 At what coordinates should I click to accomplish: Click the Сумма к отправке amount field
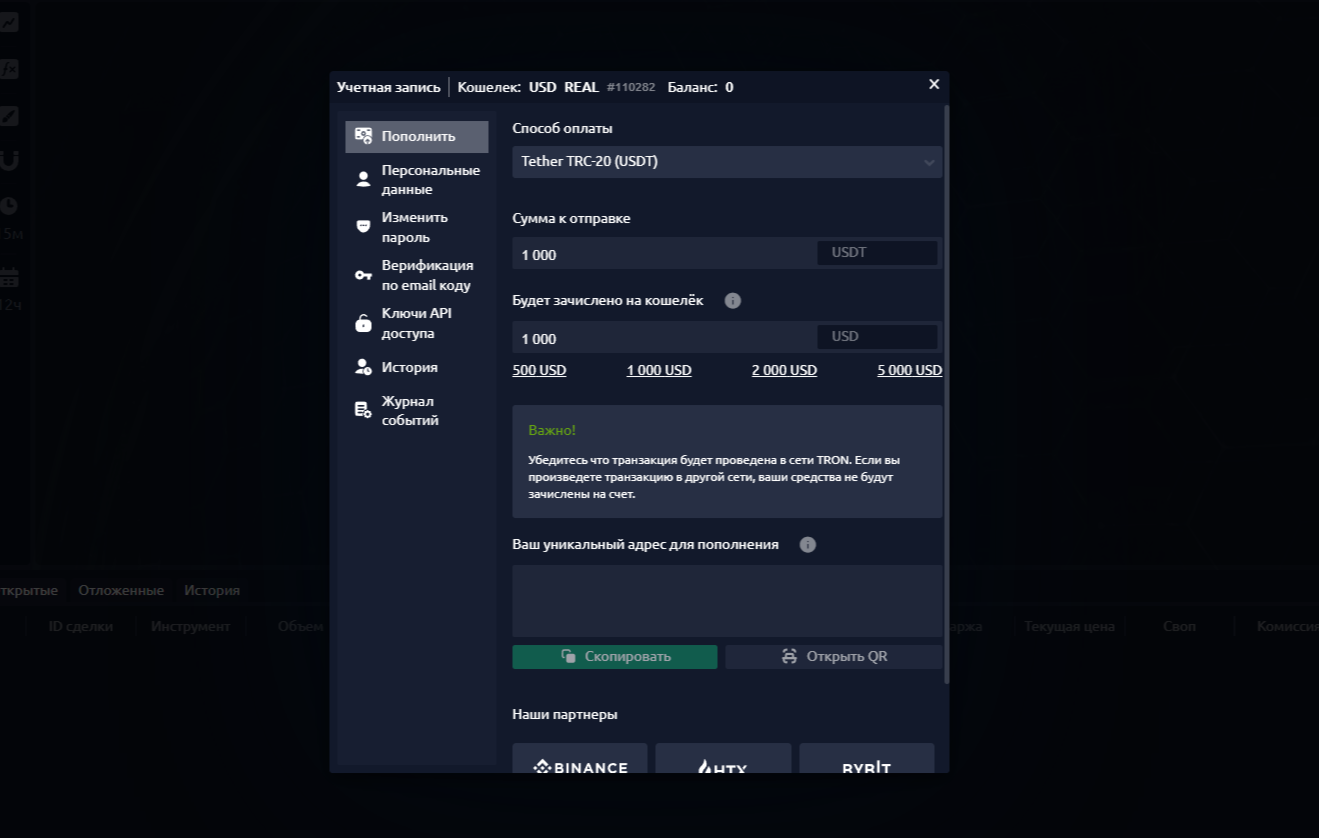[663, 254]
